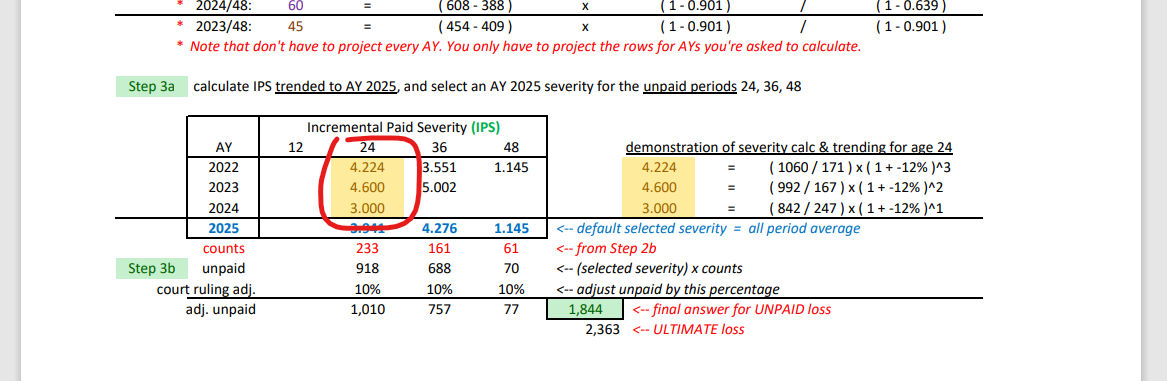The image size is (1167, 381).
Task: Click the underlined 'trended to AY 2025' text
Action: click(337, 87)
